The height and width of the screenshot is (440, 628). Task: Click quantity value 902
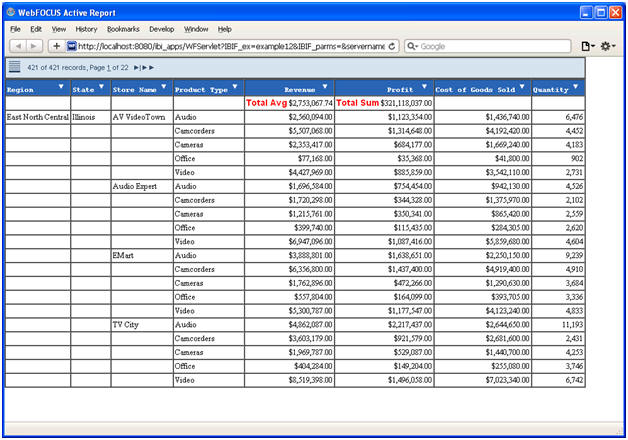pos(577,159)
